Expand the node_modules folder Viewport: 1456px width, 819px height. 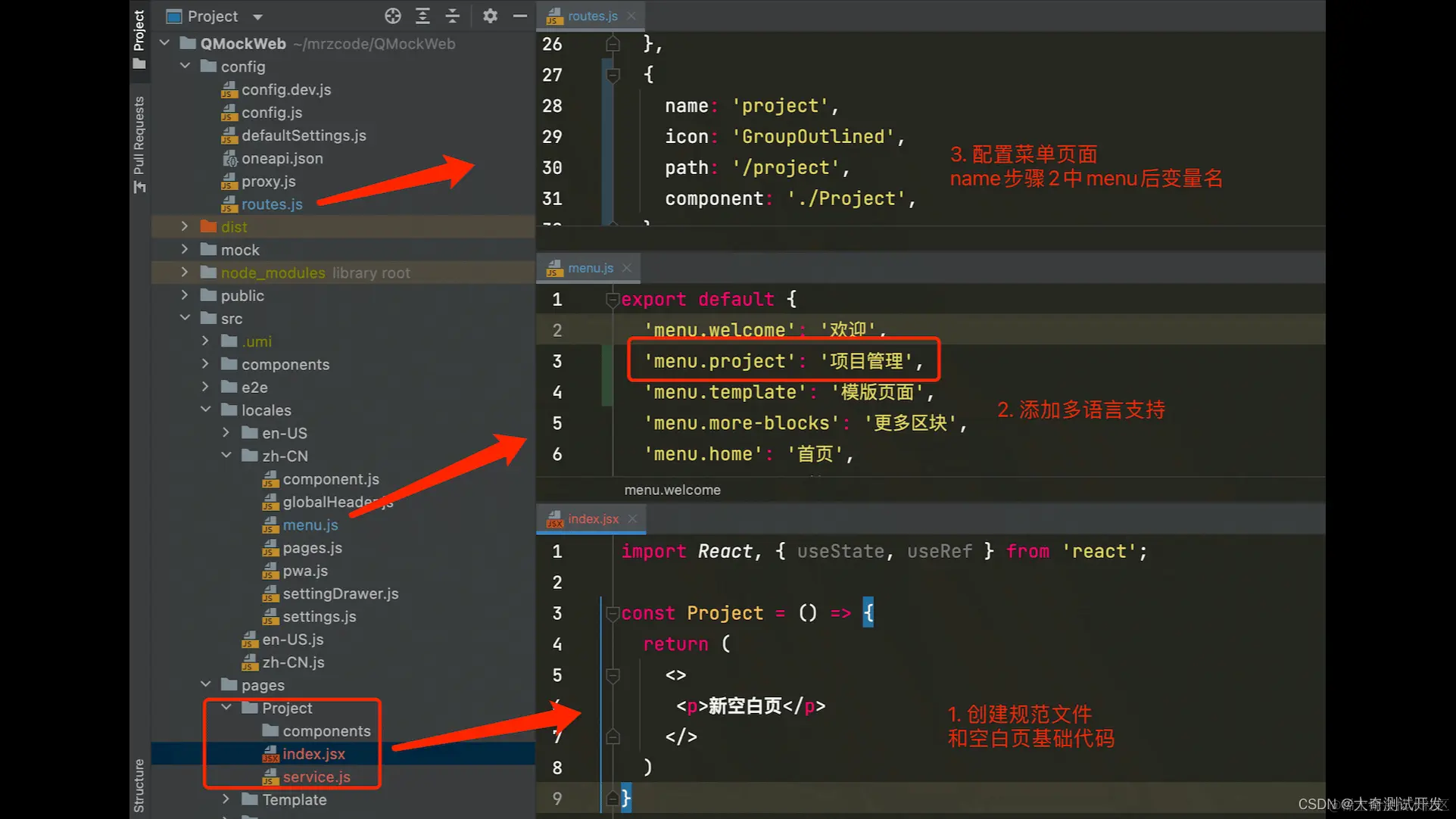[x=185, y=272]
